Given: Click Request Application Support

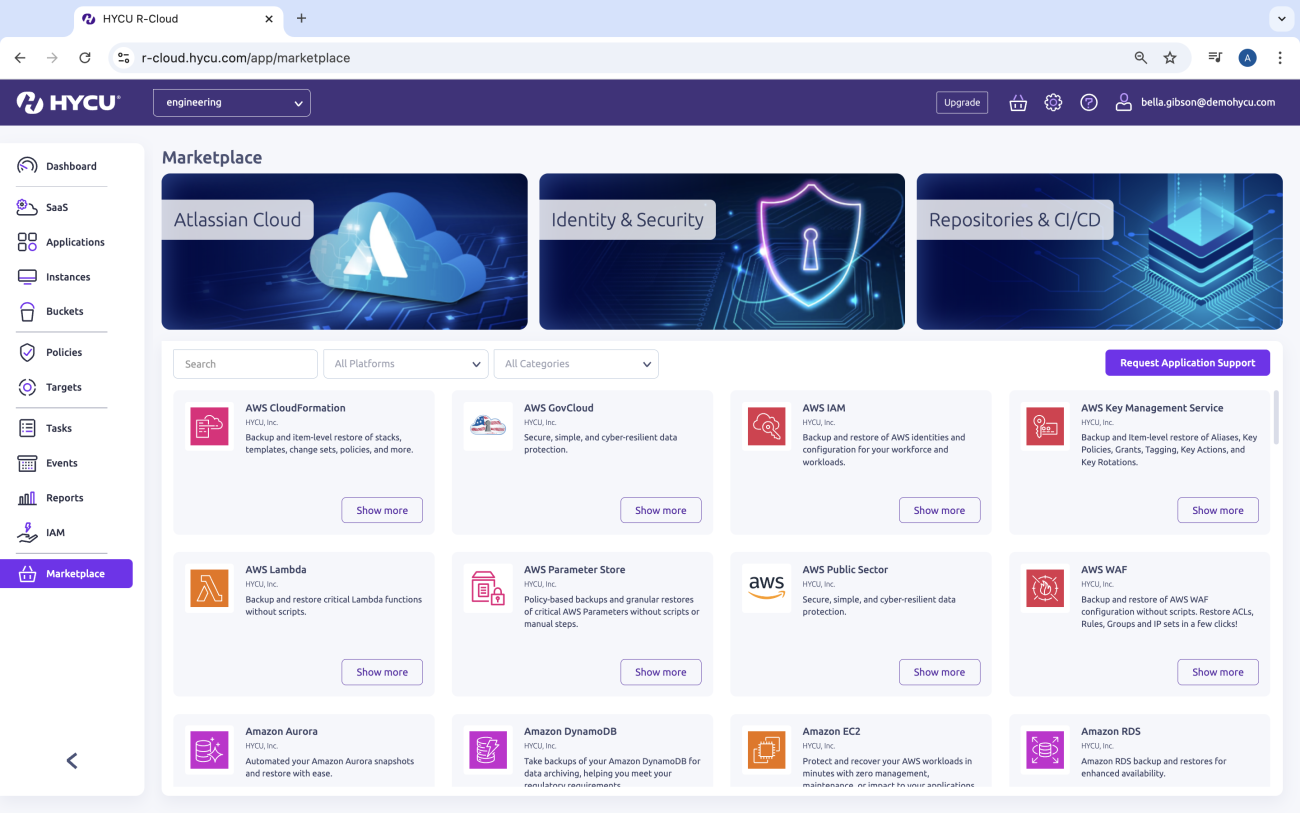Looking at the screenshot, I should (1187, 362).
